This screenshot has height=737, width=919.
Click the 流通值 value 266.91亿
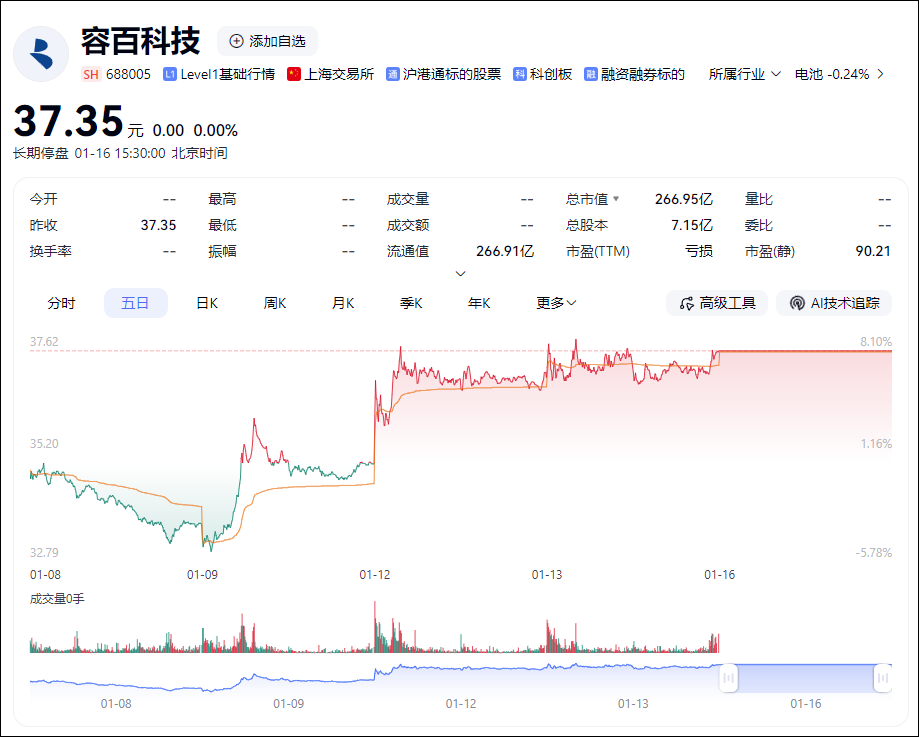point(505,252)
